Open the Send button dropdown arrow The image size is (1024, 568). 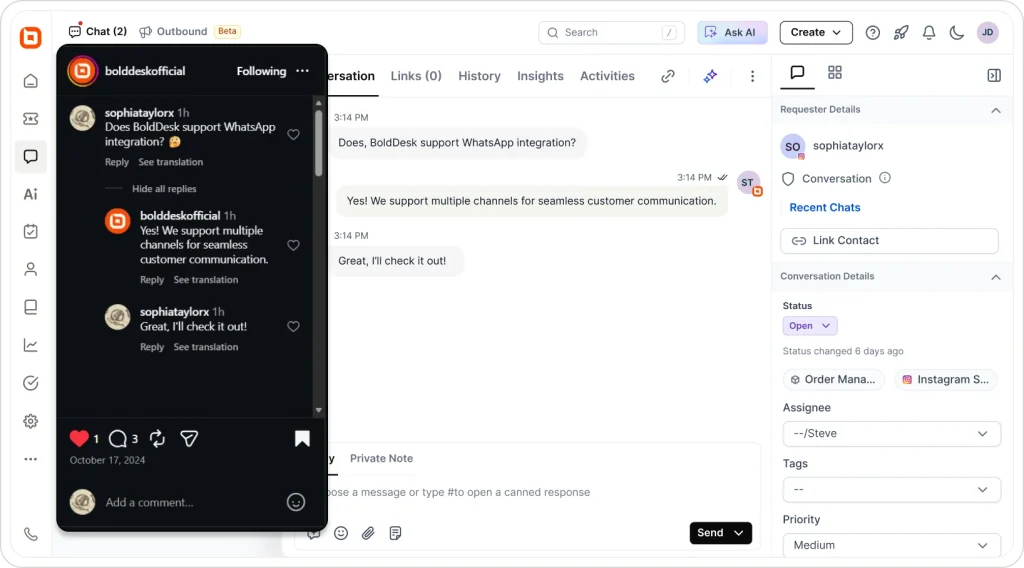[739, 533]
